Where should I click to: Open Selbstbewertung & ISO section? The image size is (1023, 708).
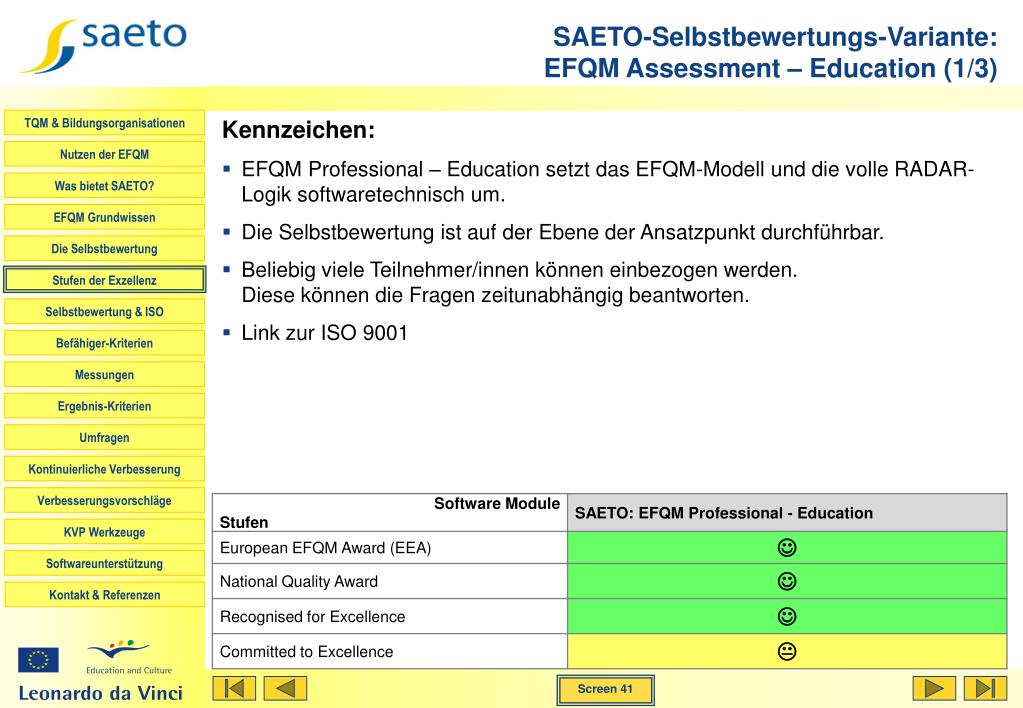coord(104,312)
